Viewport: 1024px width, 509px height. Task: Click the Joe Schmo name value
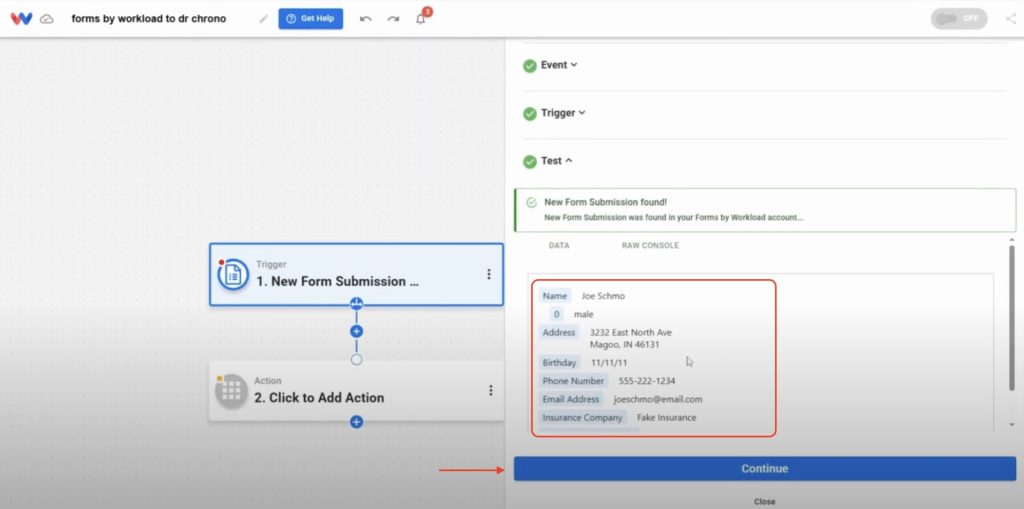[603, 296]
